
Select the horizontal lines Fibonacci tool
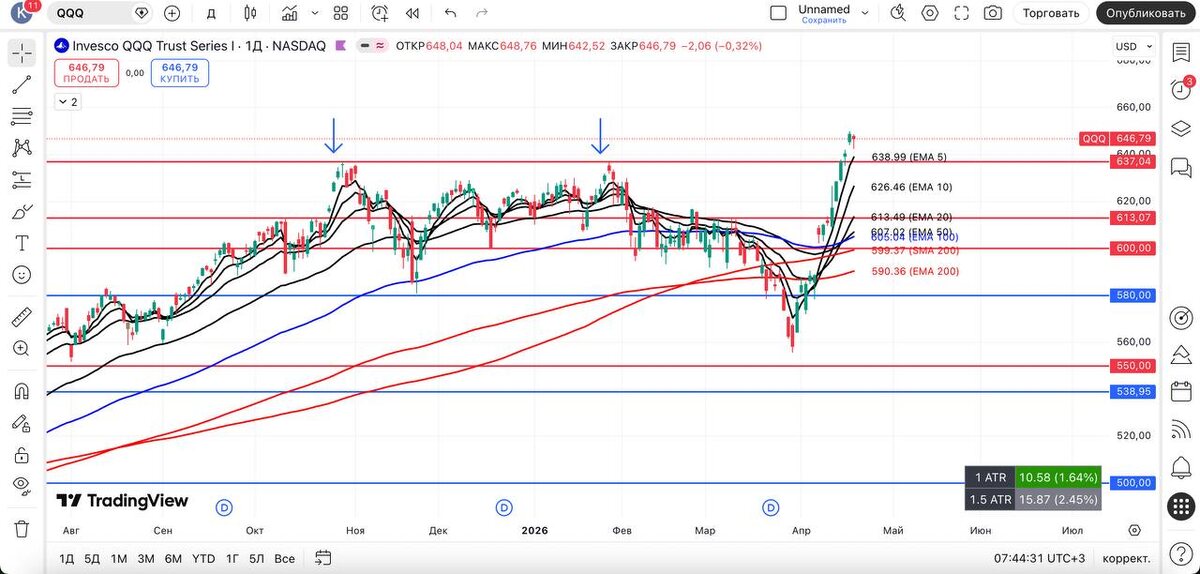tap(22, 117)
